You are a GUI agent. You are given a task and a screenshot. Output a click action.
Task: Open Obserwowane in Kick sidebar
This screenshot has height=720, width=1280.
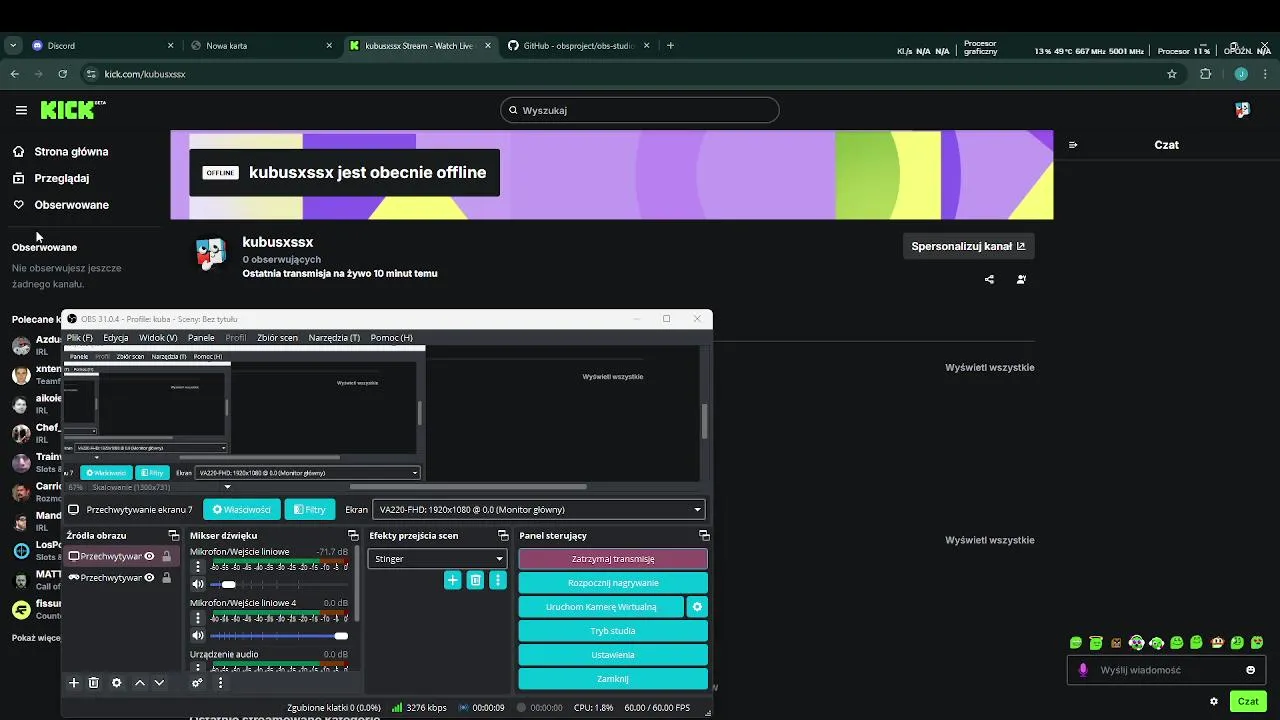click(71, 205)
